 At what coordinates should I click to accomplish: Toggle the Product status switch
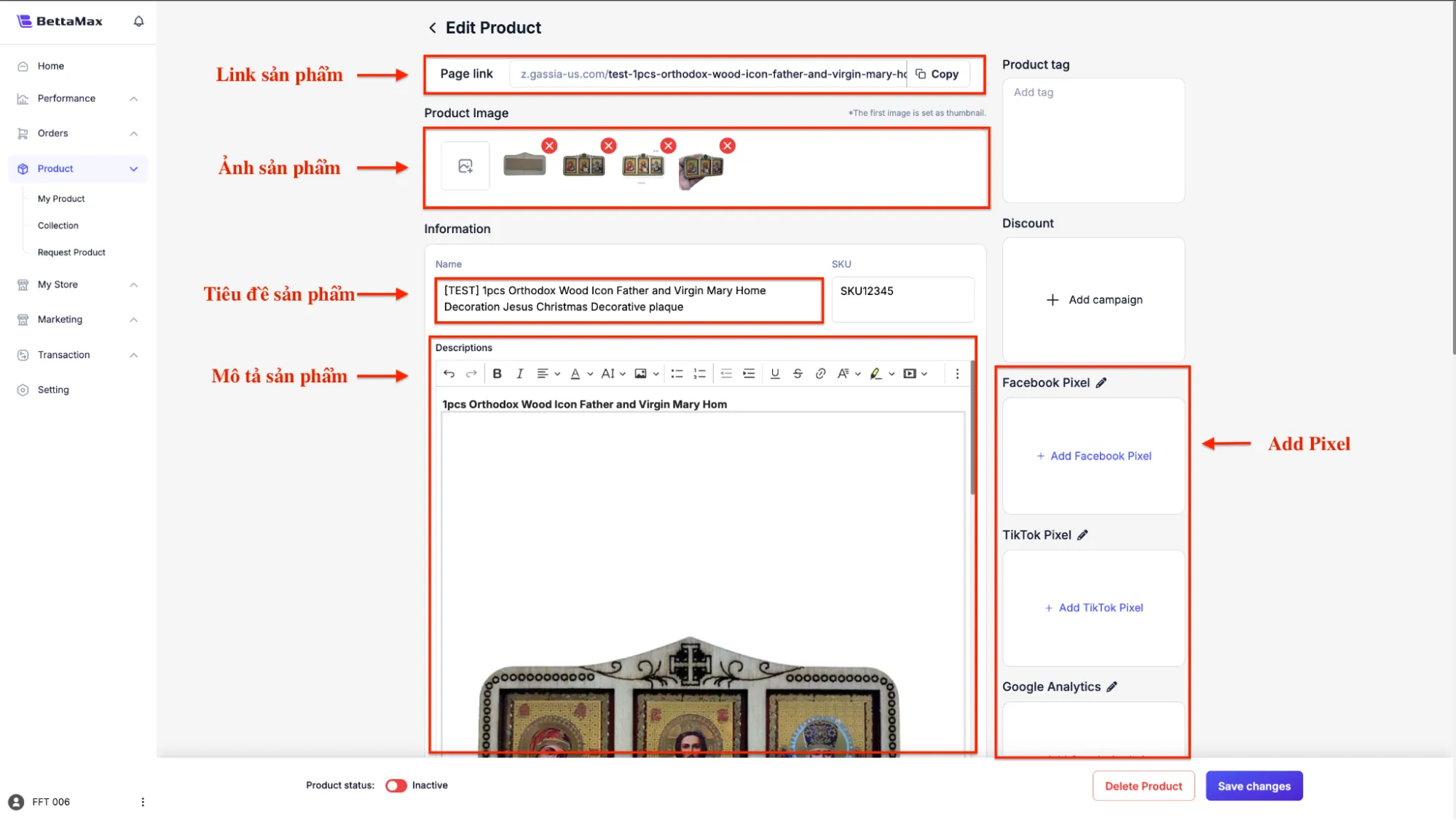click(396, 785)
